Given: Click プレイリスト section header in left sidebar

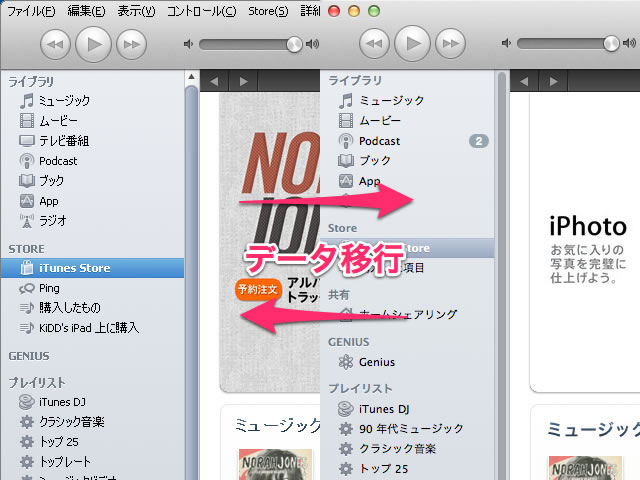Looking at the screenshot, I should (x=37, y=382).
